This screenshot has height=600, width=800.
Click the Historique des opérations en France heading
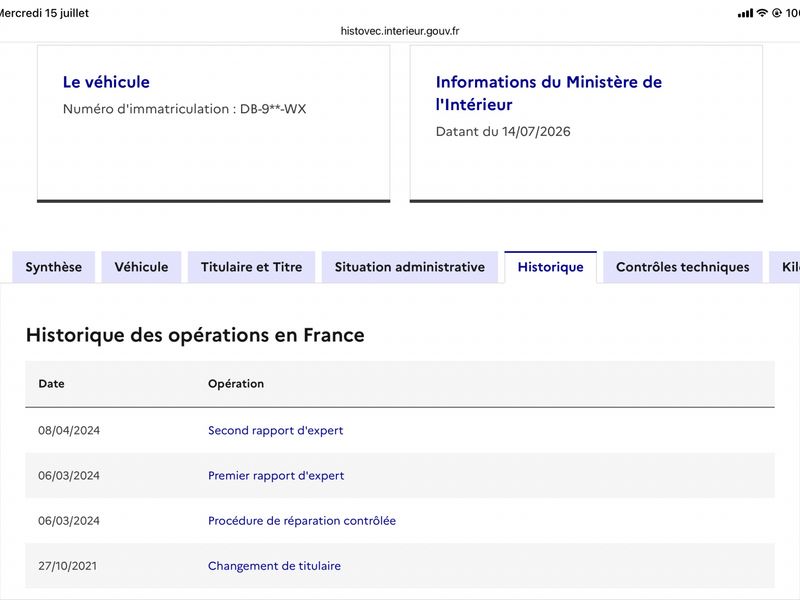coord(195,335)
